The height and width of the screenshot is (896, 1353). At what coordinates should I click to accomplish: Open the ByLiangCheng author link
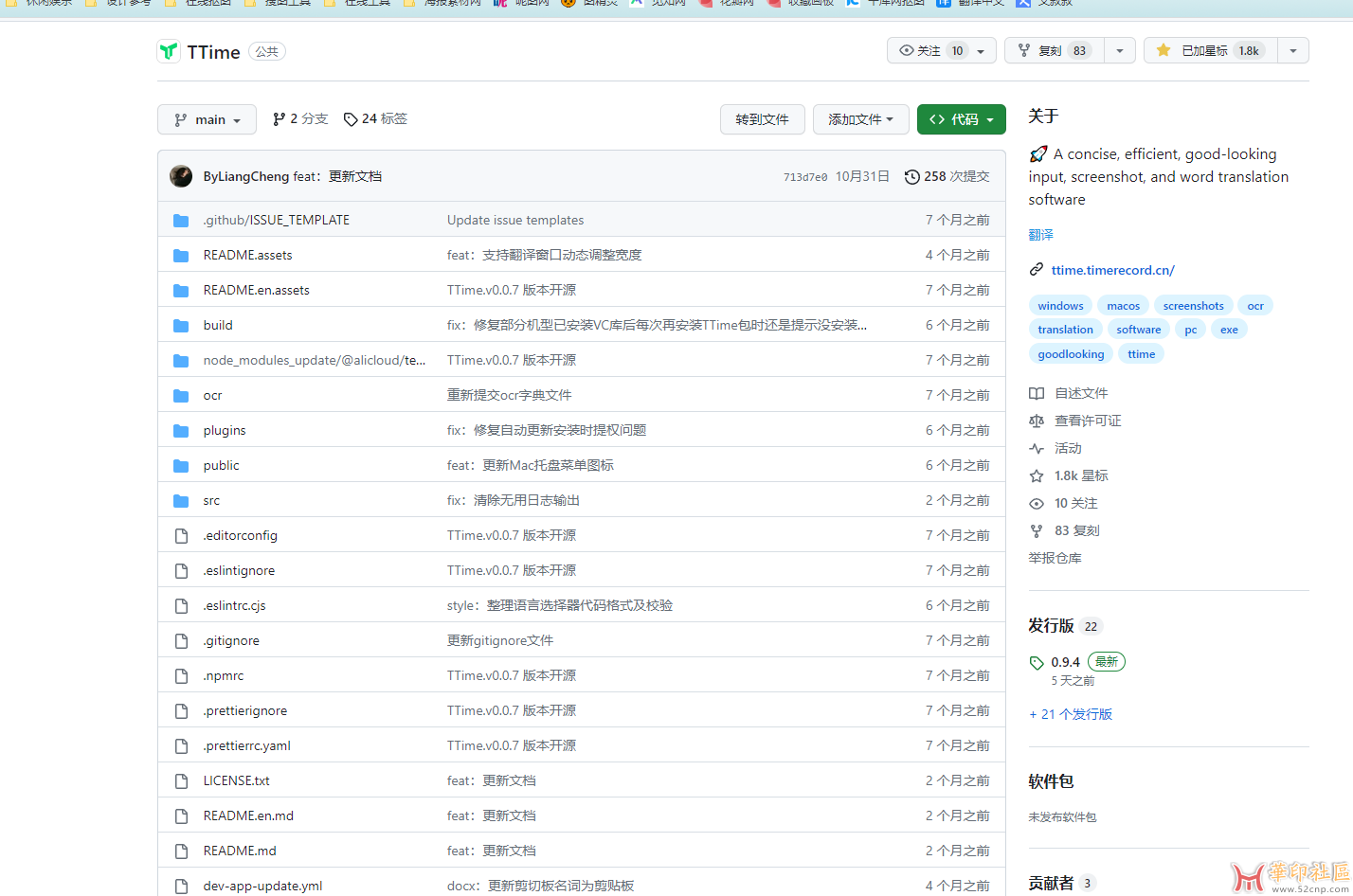click(x=245, y=176)
